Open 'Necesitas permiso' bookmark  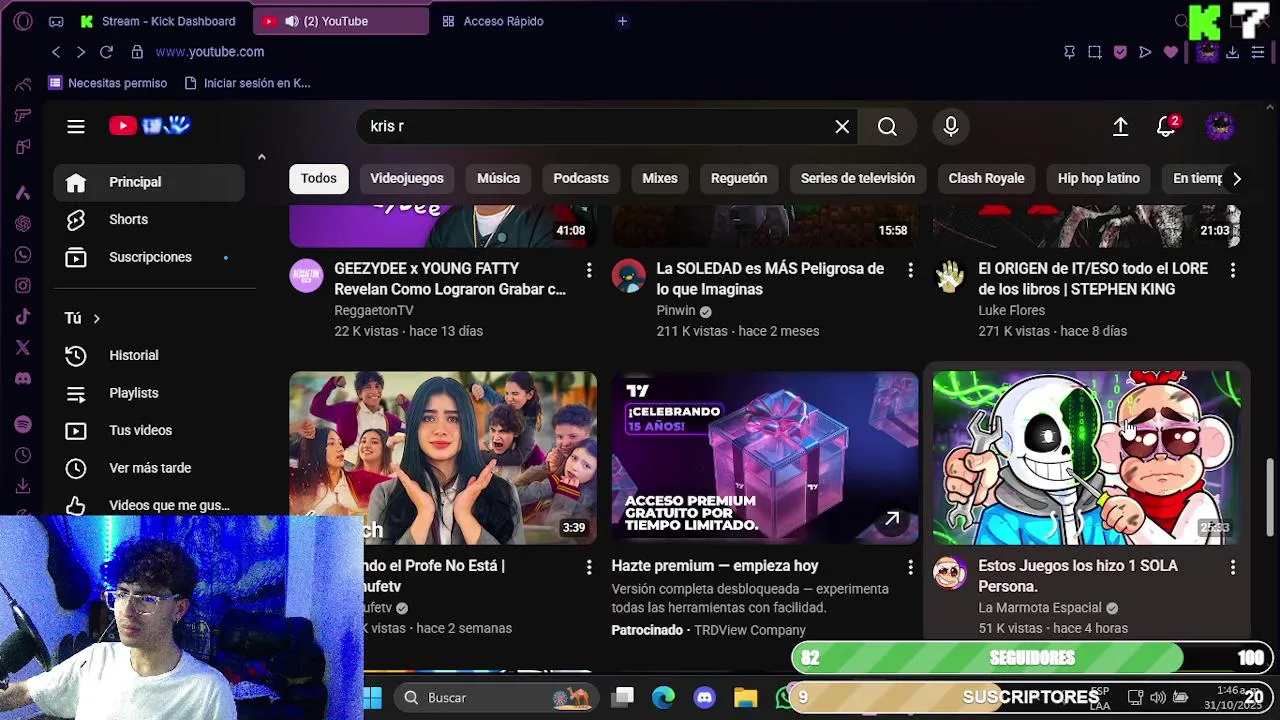pyautogui.click(x=108, y=83)
